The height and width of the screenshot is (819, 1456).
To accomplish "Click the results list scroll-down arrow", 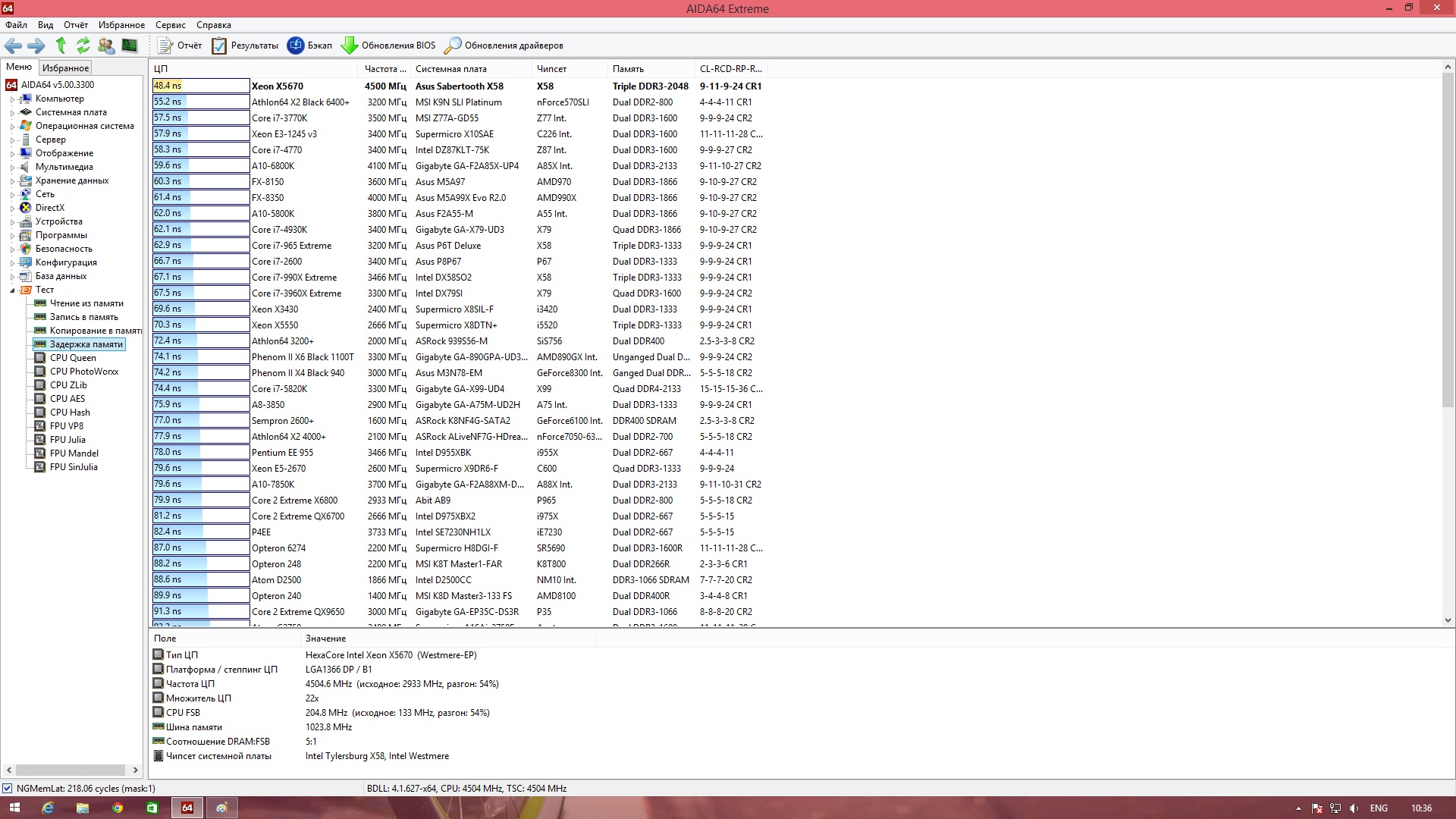I will click(1448, 620).
